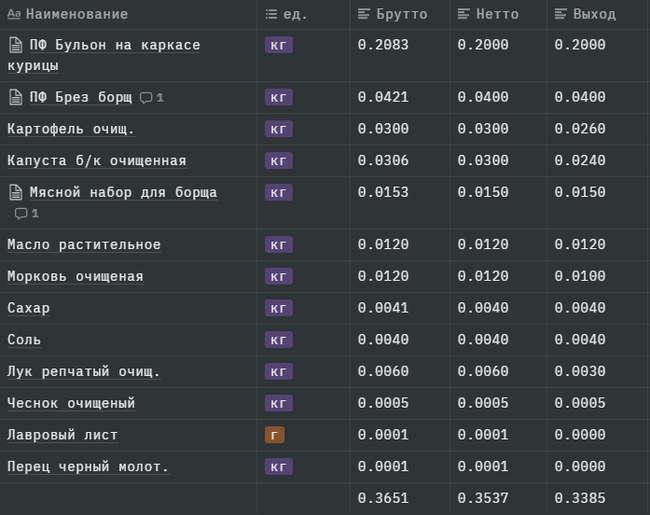650x515 pixels.
Task: Click the purple кг tag for Сахар
Action: (x=278, y=308)
